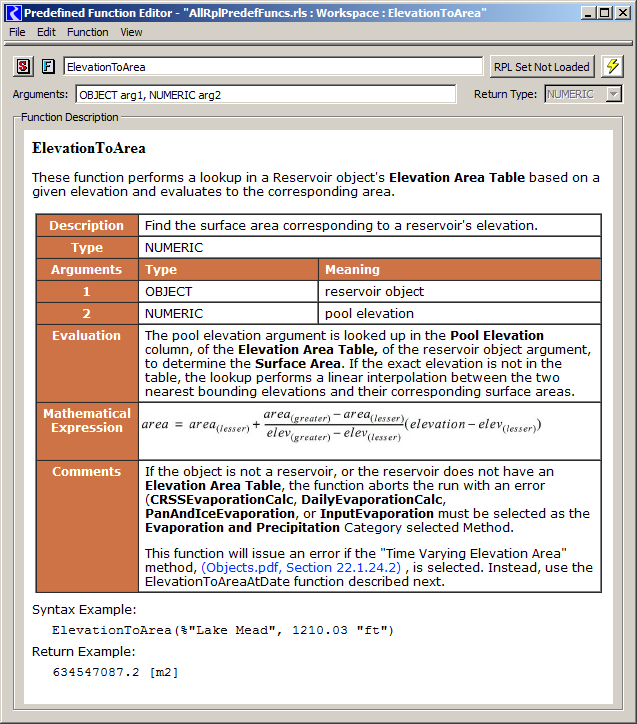Click the yellow lightning bolt icon
The width and height of the screenshot is (637, 724).
point(613,66)
